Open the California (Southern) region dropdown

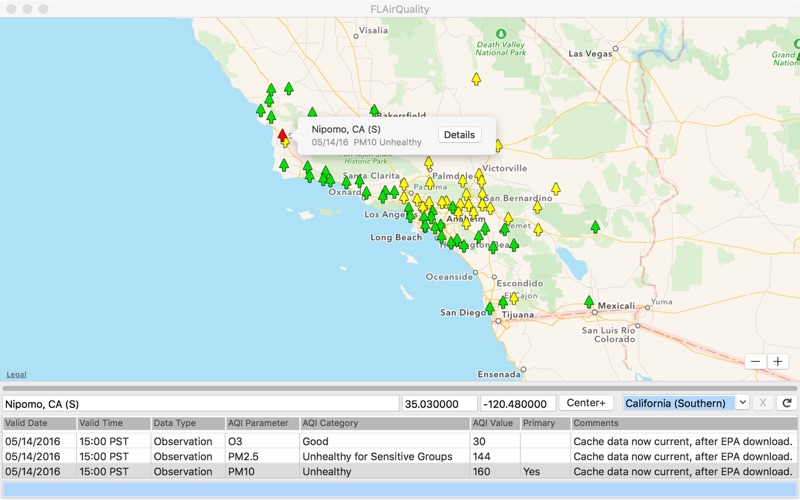click(685, 403)
